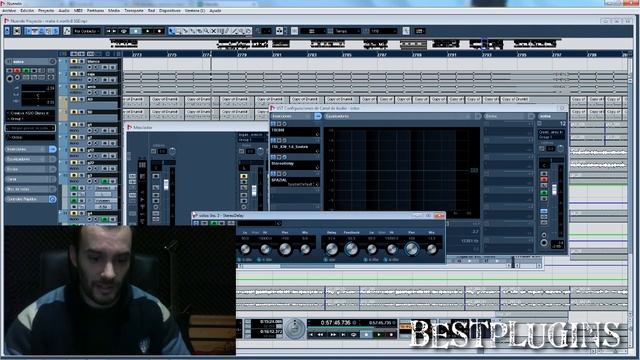640x360 pixels.
Task: Click the toolbar Record button
Action: pos(159,31)
